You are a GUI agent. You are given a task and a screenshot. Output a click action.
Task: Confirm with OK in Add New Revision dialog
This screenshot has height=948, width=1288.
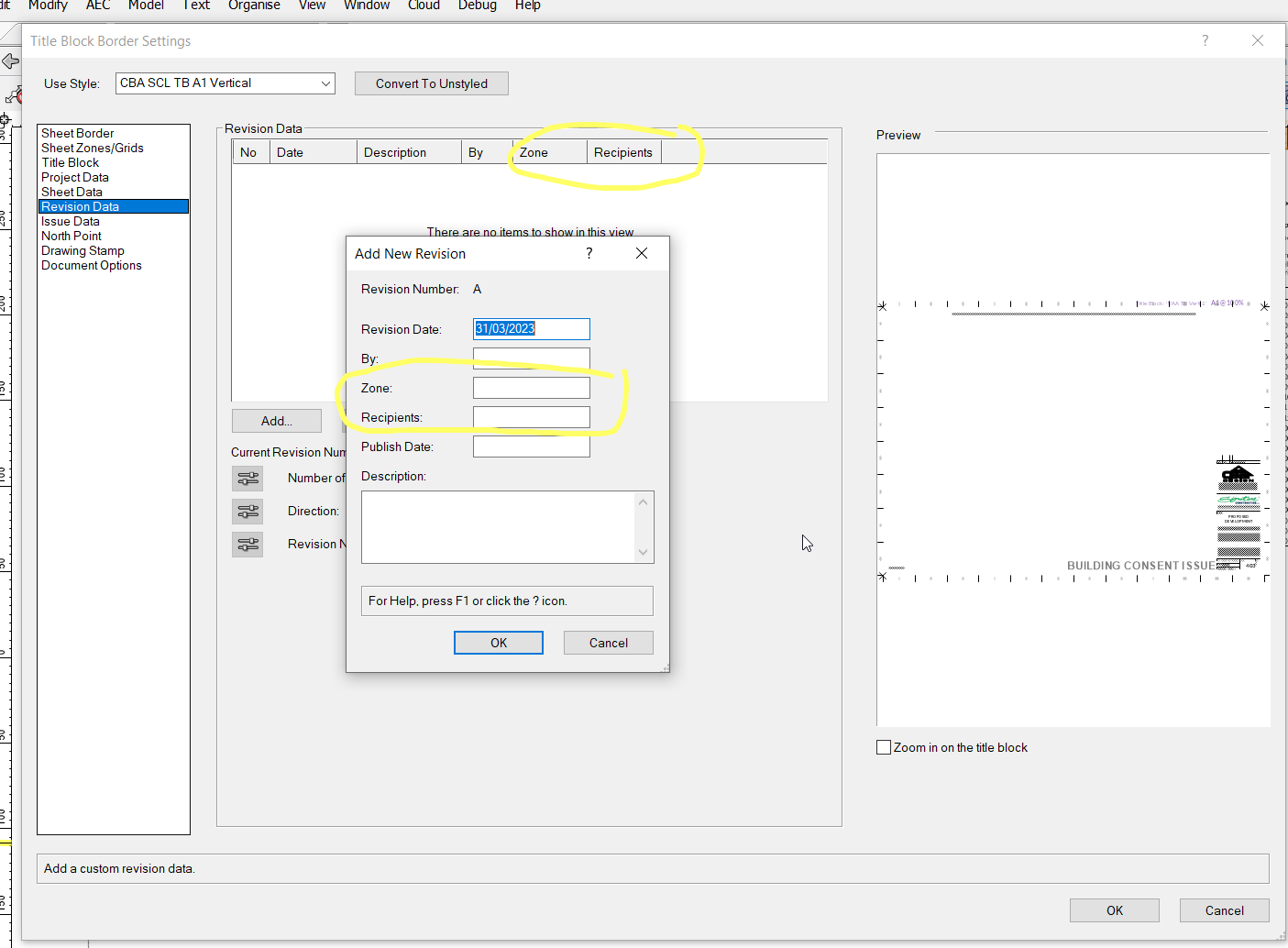pyautogui.click(x=498, y=642)
